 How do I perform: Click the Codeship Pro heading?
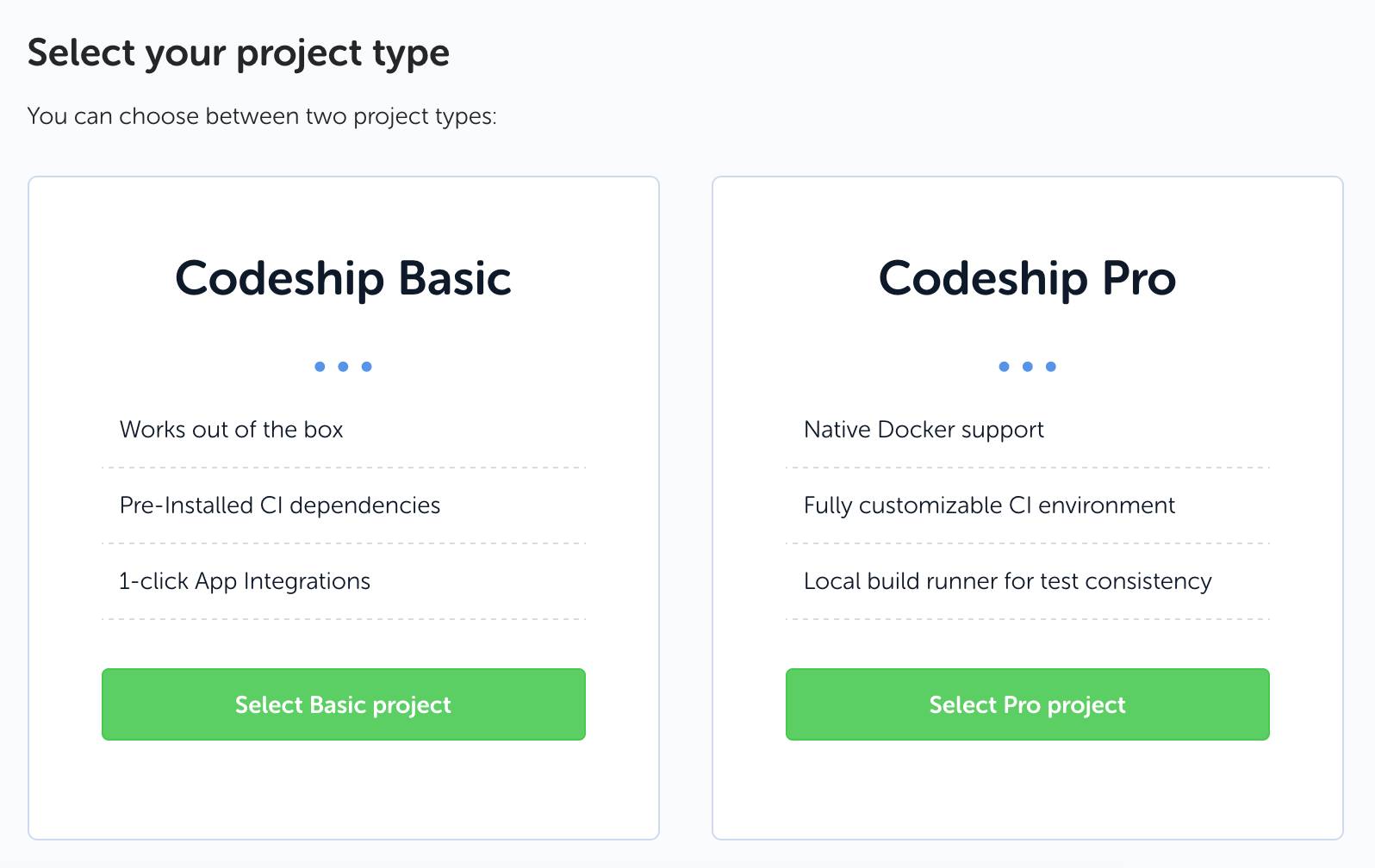(x=1027, y=278)
